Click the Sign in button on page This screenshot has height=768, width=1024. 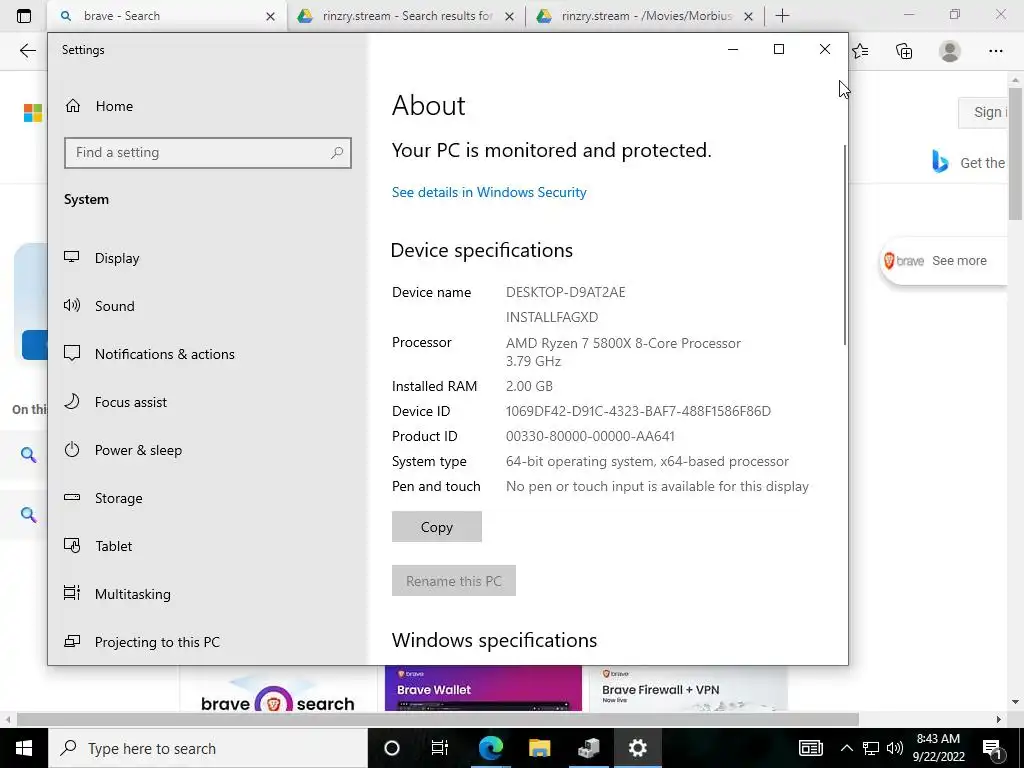click(x=984, y=112)
